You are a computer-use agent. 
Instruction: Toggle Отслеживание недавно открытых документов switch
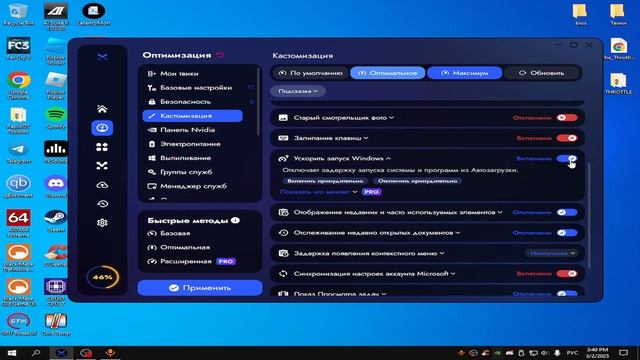[x=567, y=233]
